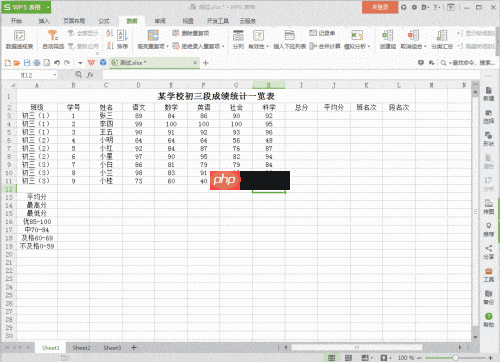Click the fx insert function icon
This screenshot has width=500, height=362.
(90, 75)
